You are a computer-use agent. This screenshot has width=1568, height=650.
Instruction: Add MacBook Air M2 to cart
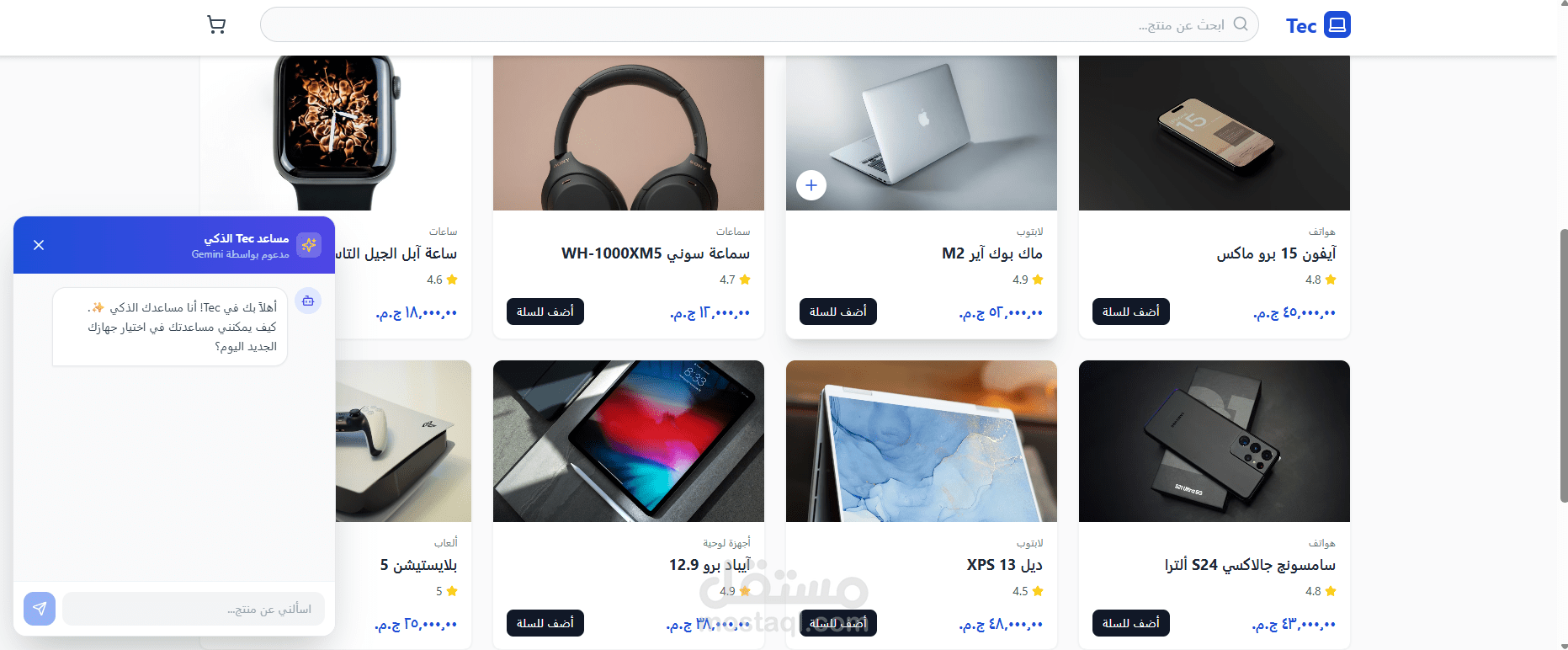click(x=837, y=312)
